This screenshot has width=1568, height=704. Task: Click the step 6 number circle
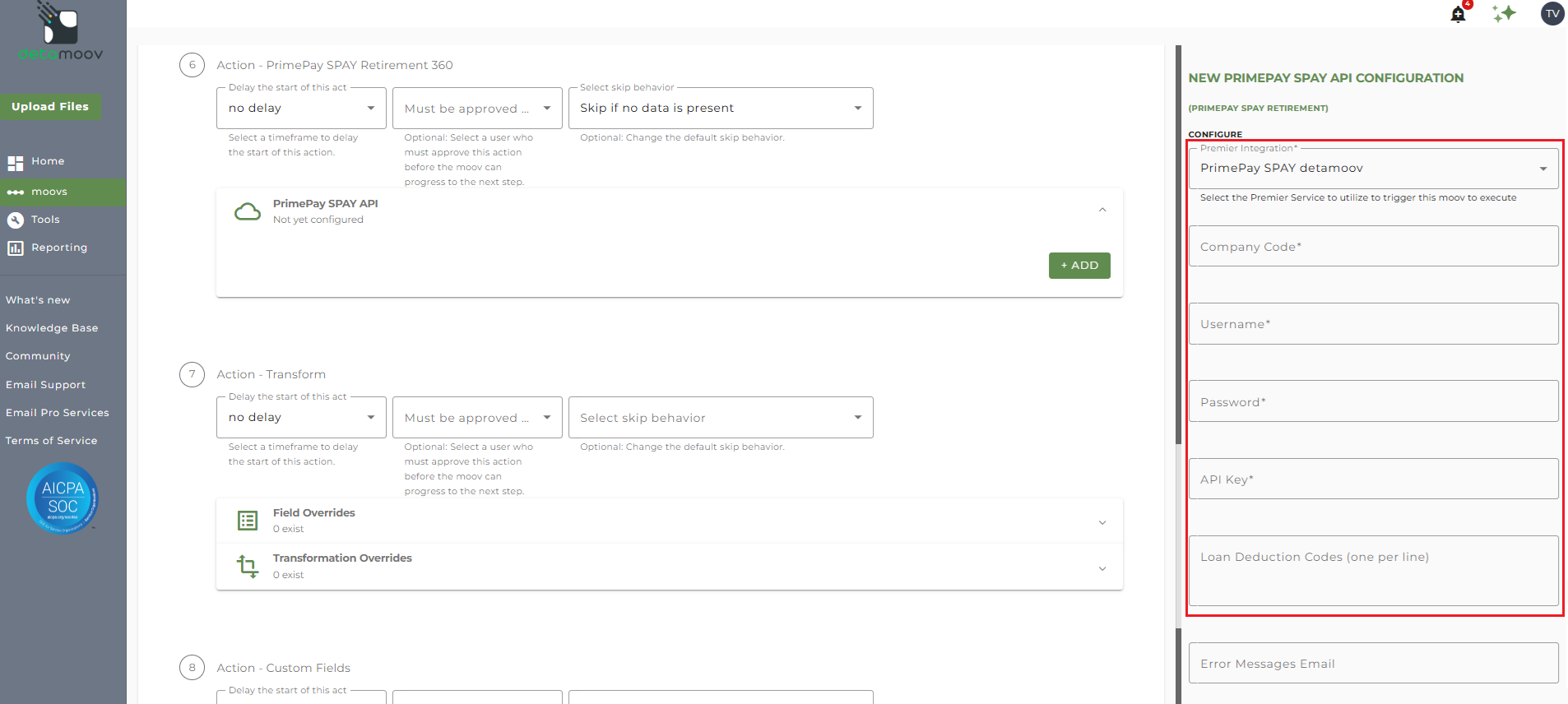tap(192, 65)
